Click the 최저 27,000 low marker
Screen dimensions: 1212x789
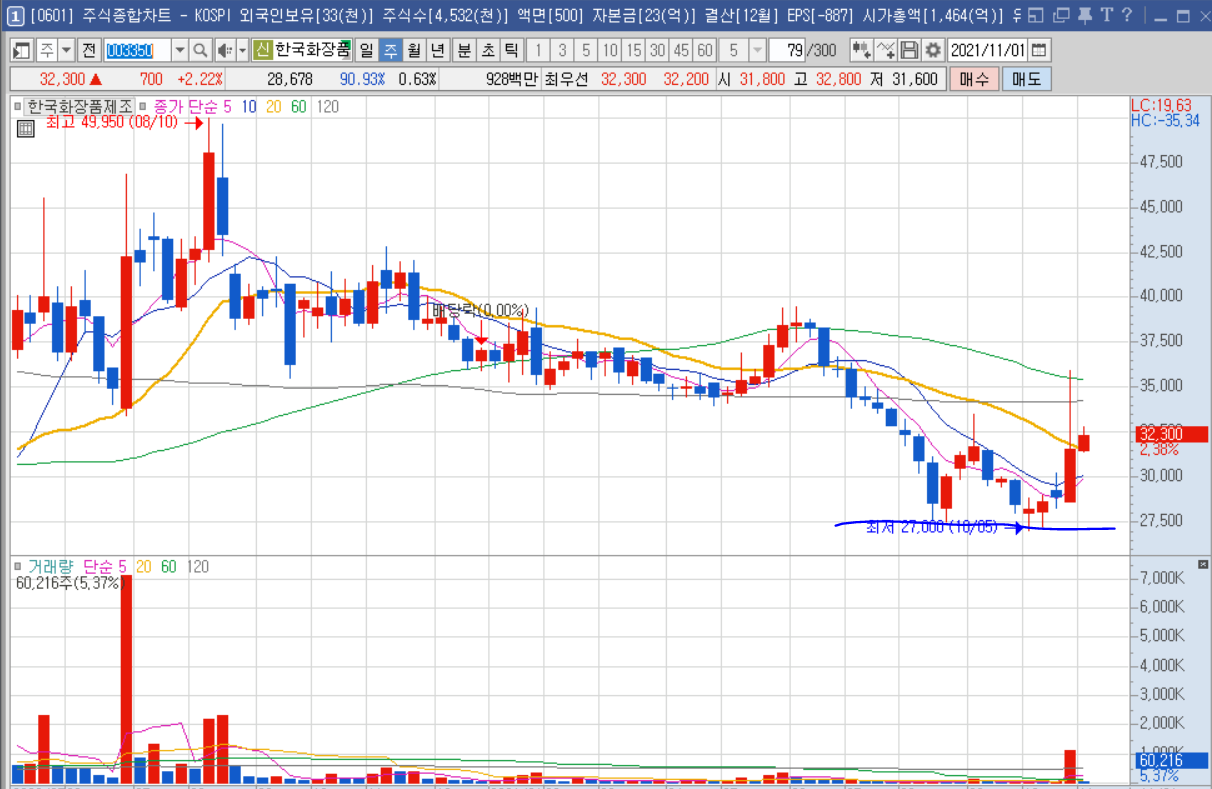931,527
